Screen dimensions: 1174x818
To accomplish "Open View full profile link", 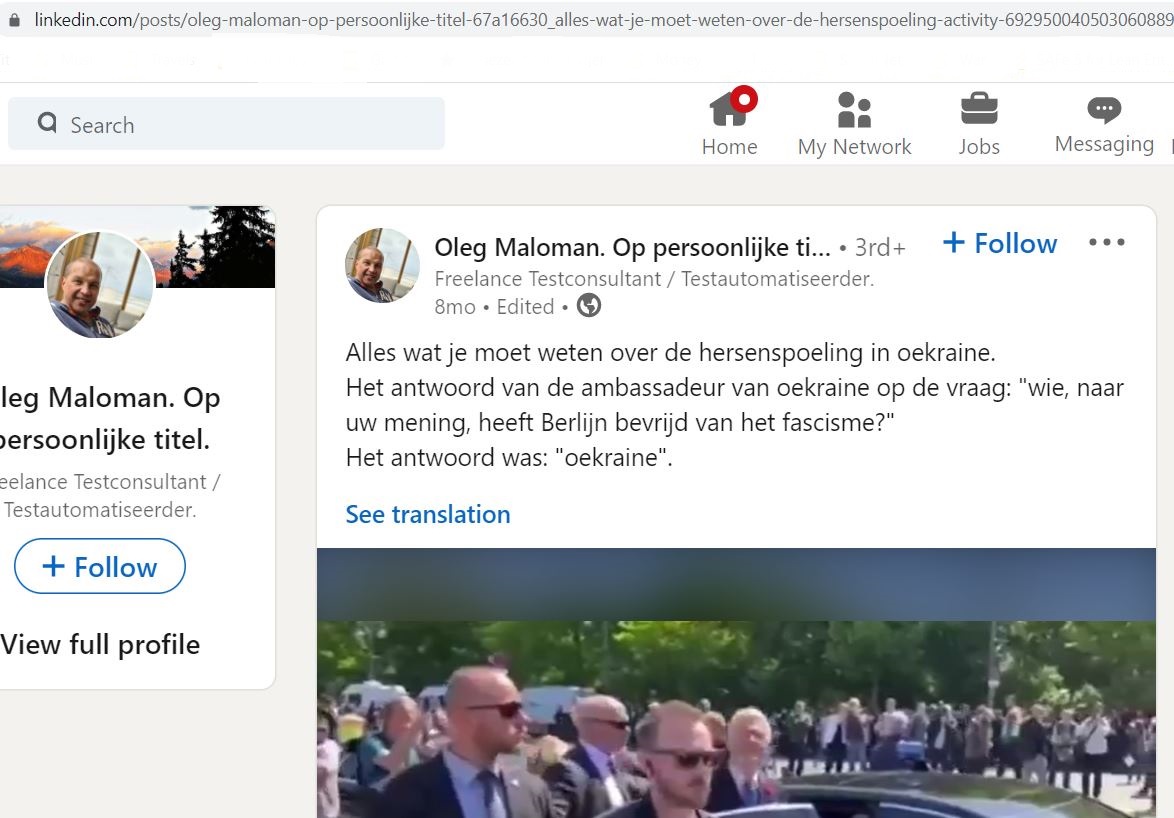I will tap(100, 644).
